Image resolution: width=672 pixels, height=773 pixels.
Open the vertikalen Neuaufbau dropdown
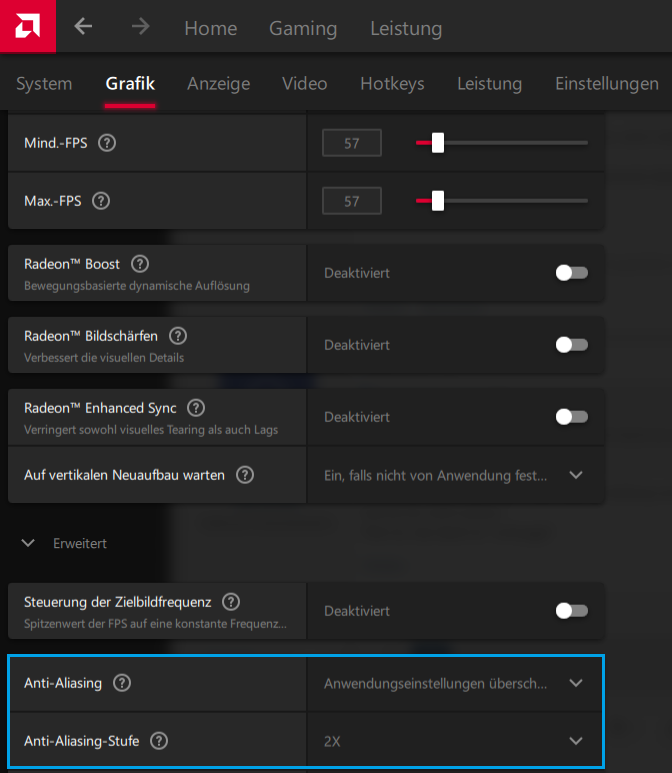click(456, 475)
